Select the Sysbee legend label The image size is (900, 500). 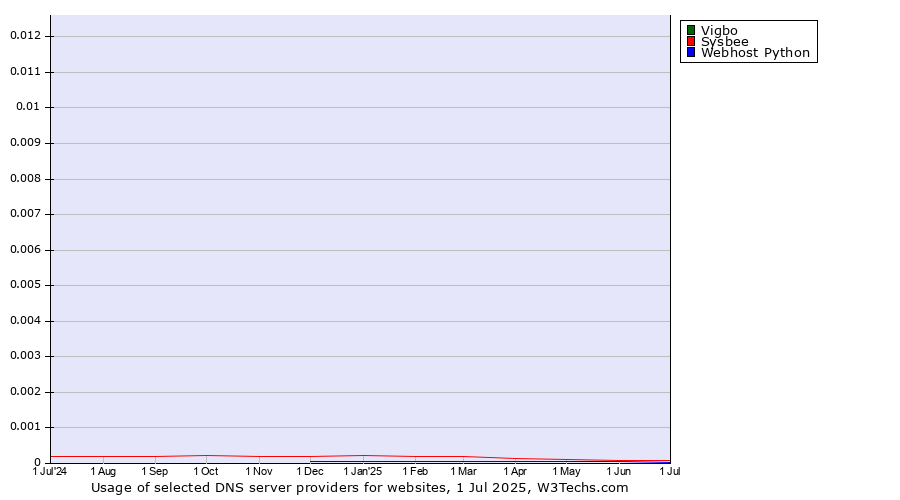coord(724,41)
